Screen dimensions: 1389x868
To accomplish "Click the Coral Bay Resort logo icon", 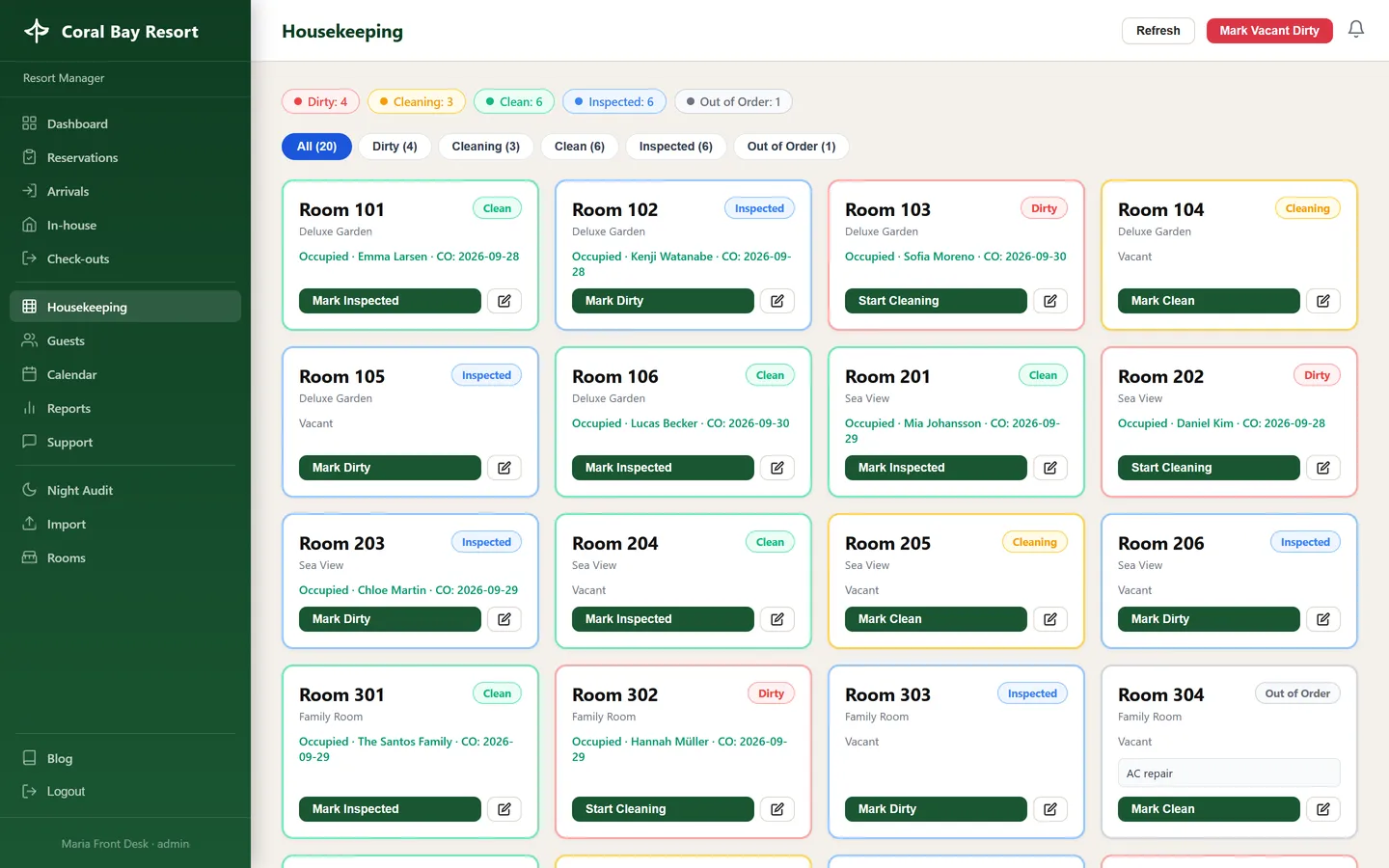I will (x=37, y=31).
